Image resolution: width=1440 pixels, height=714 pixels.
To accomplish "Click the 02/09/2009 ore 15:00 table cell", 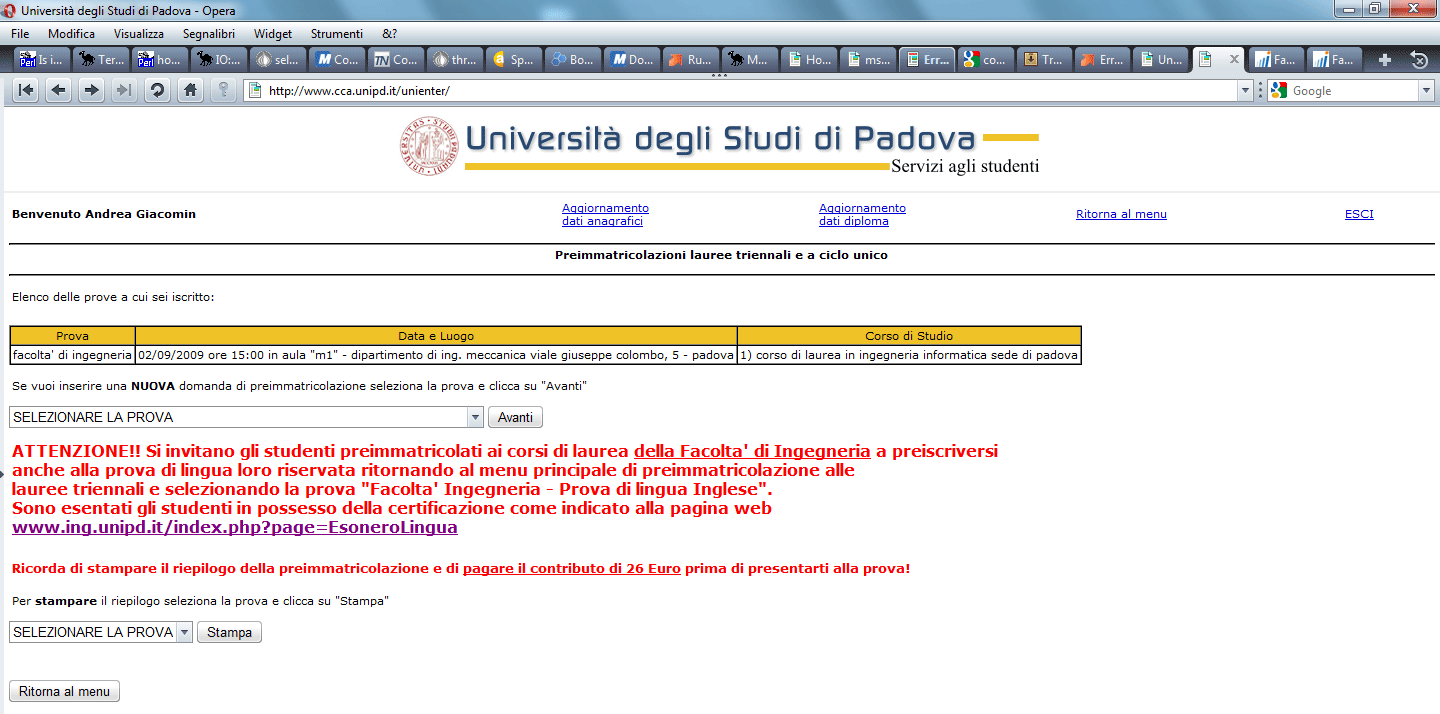I will click(x=436, y=355).
